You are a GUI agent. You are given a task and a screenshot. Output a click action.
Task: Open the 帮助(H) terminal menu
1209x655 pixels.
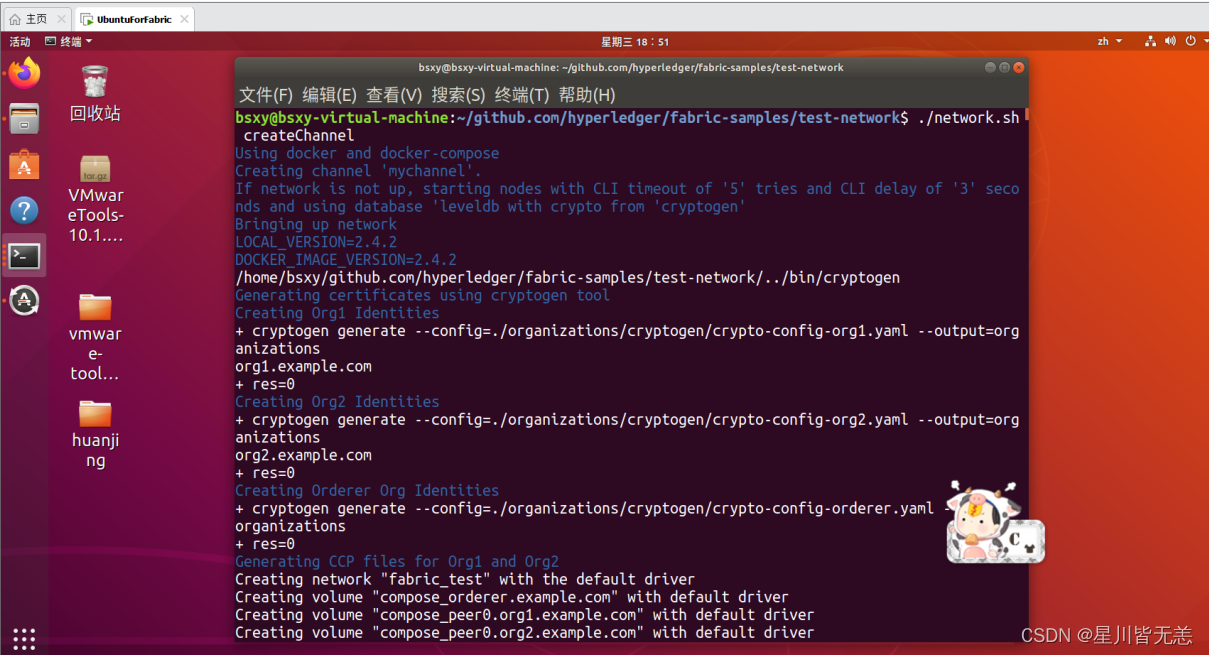click(x=587, y=95)
